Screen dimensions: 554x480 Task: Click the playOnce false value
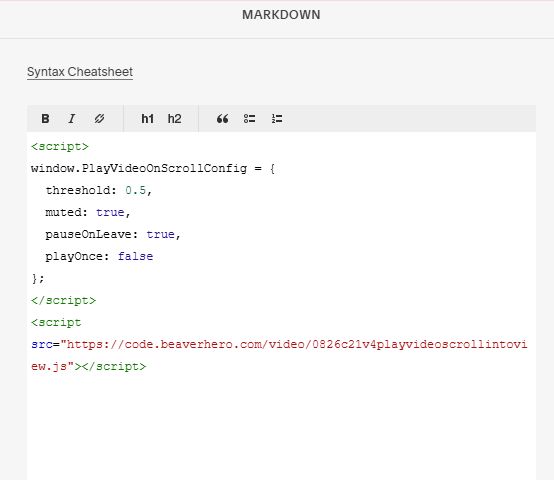(135, 256)
